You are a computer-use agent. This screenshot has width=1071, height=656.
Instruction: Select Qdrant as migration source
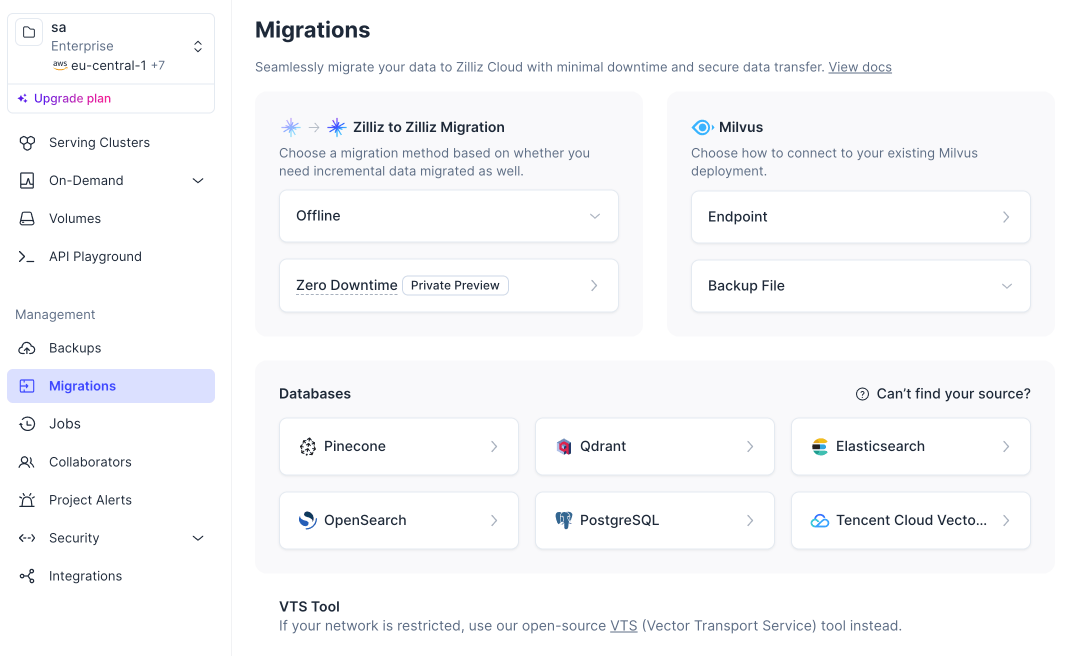(655, 446)
